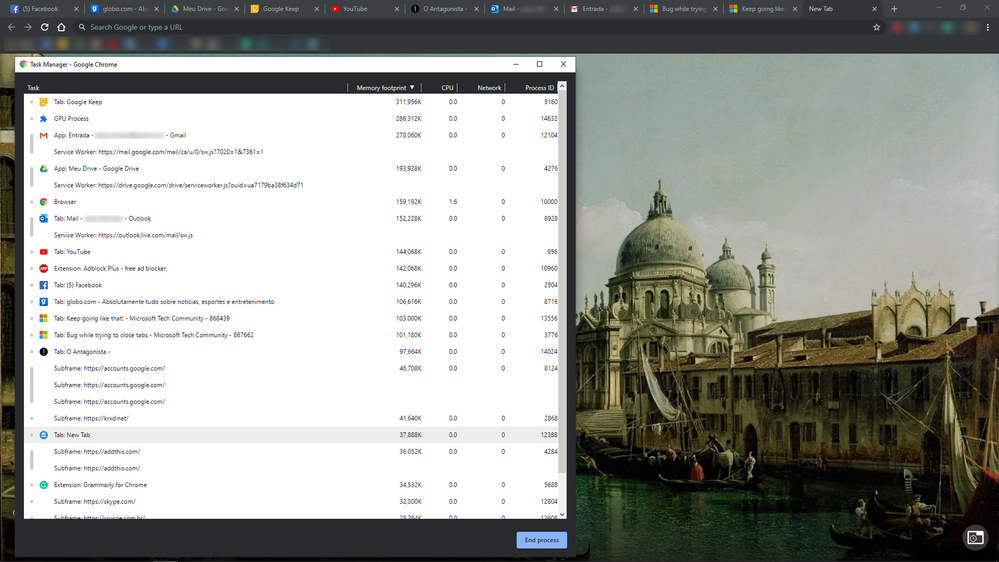Close the Google Keep browser tab

[x=317, y=9]
